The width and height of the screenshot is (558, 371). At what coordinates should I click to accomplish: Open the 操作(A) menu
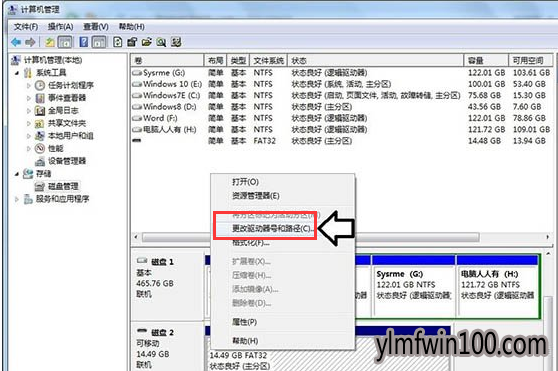pos(60,27)
